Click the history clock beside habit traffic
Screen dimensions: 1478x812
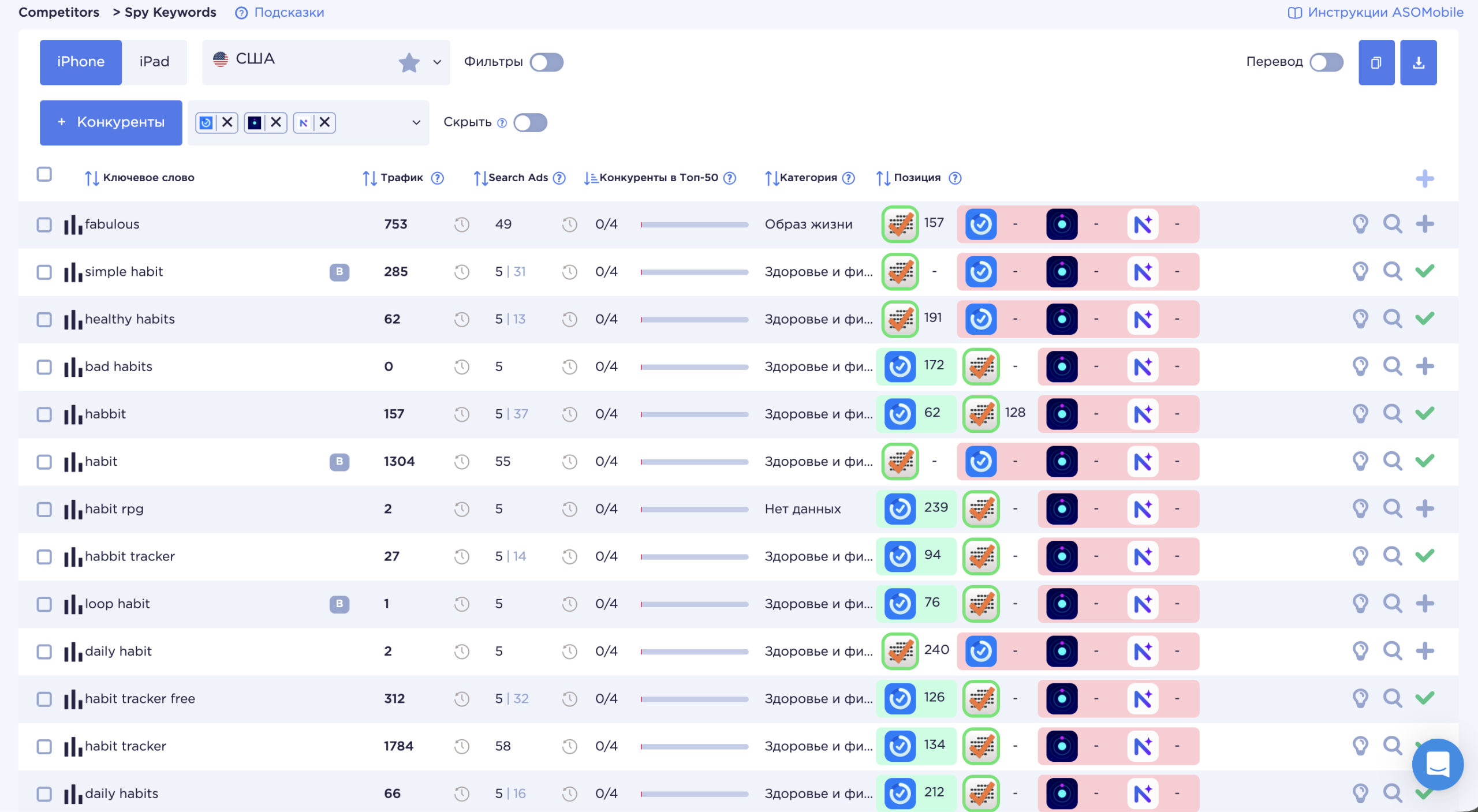click(x=461, y=462)
